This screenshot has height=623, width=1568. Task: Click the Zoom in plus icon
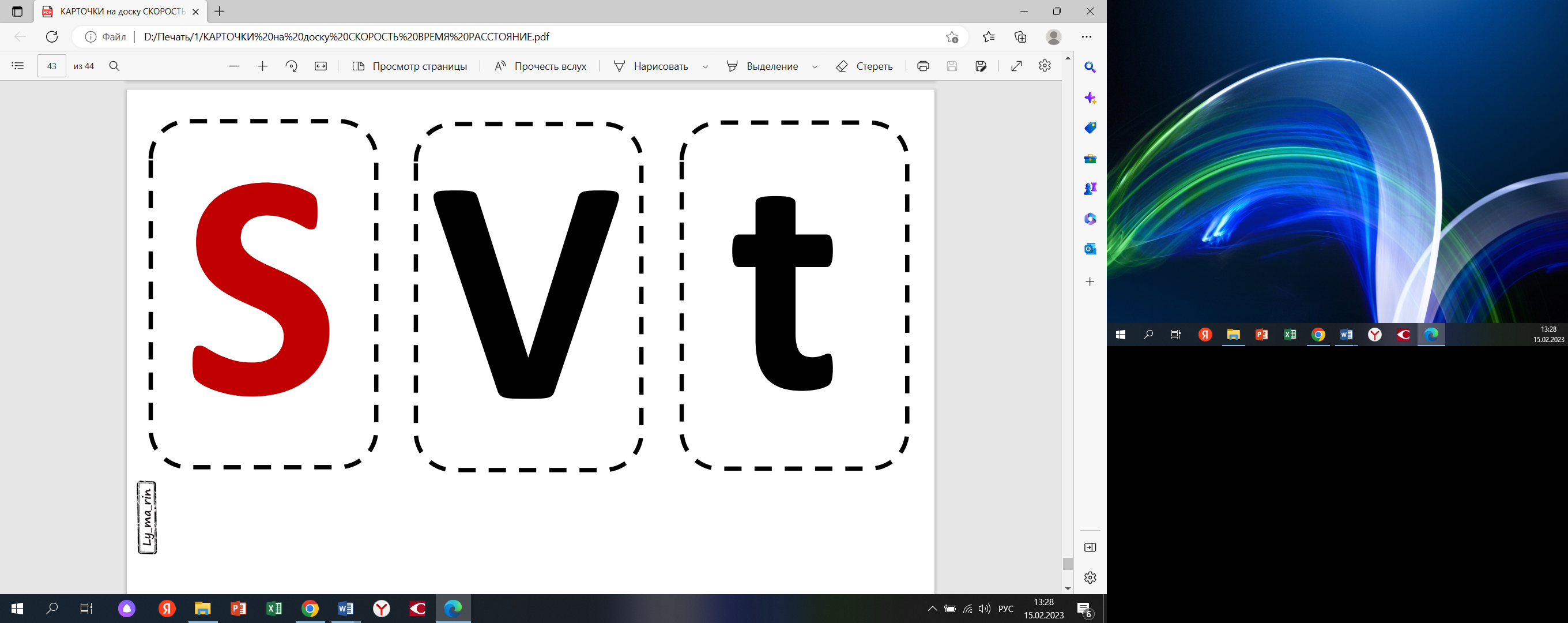click(262, 66)
